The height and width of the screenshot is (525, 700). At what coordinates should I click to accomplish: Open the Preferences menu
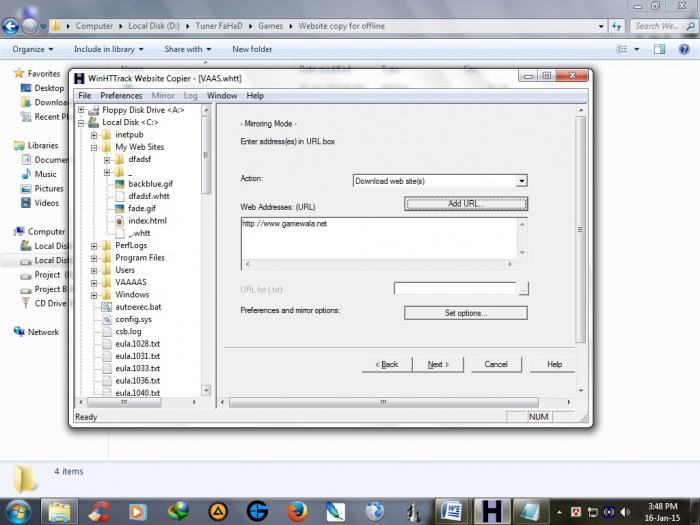coord(121,96)
